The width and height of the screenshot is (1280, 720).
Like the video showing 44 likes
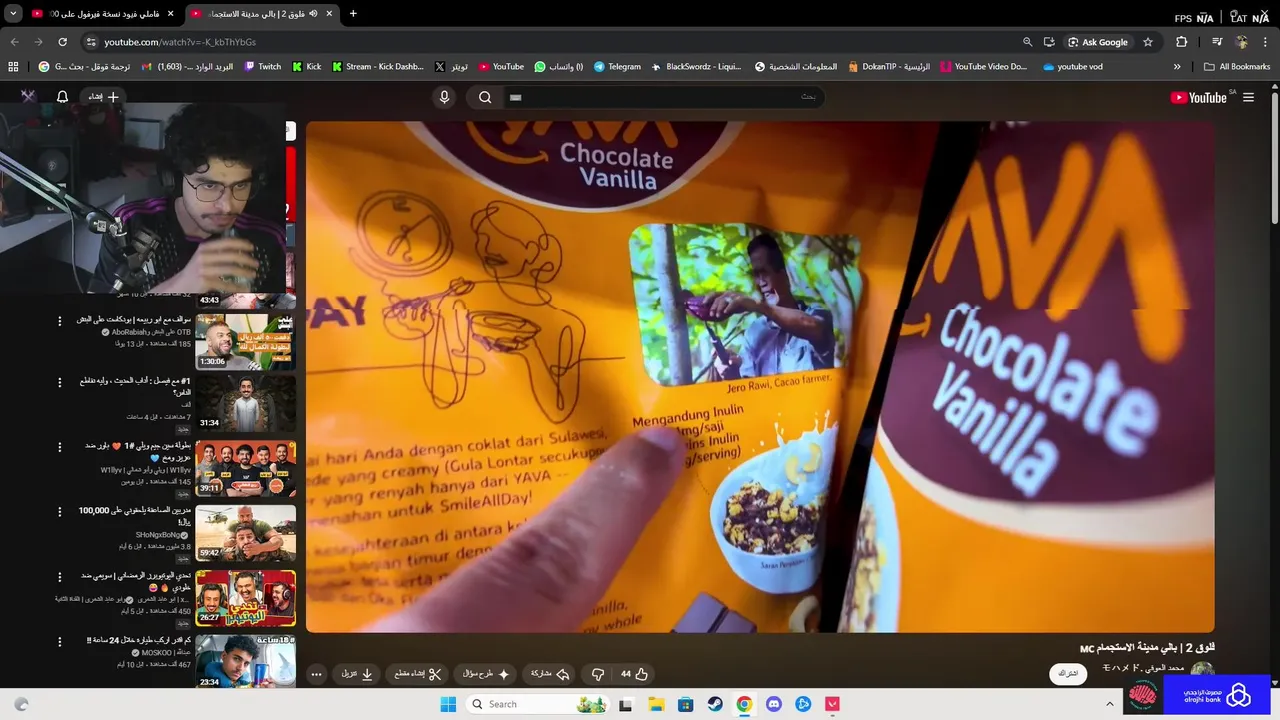pos(634,674)
